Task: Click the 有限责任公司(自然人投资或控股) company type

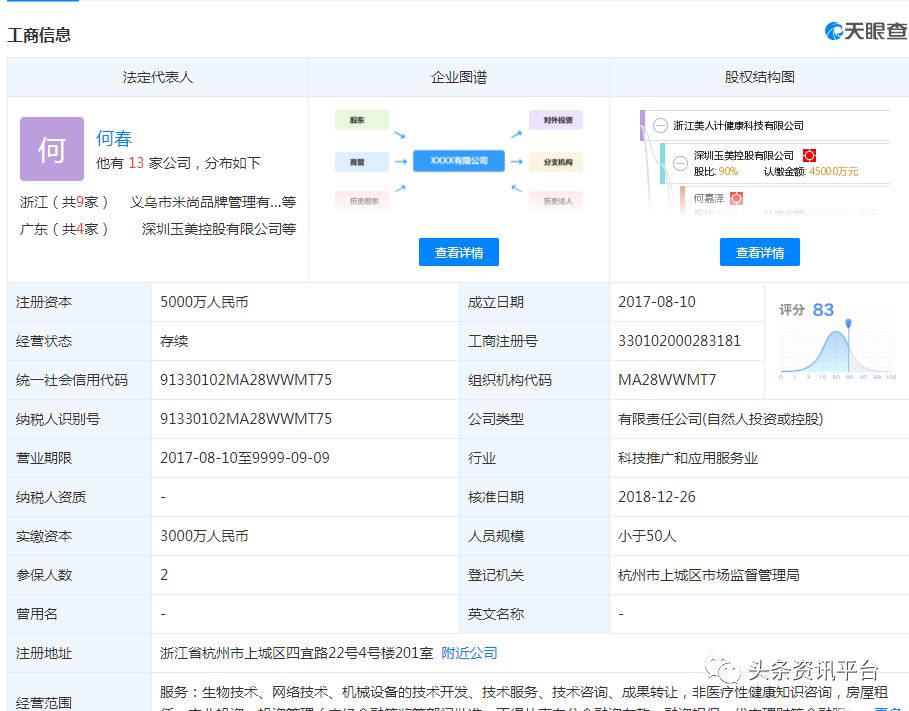Action: 720,419
